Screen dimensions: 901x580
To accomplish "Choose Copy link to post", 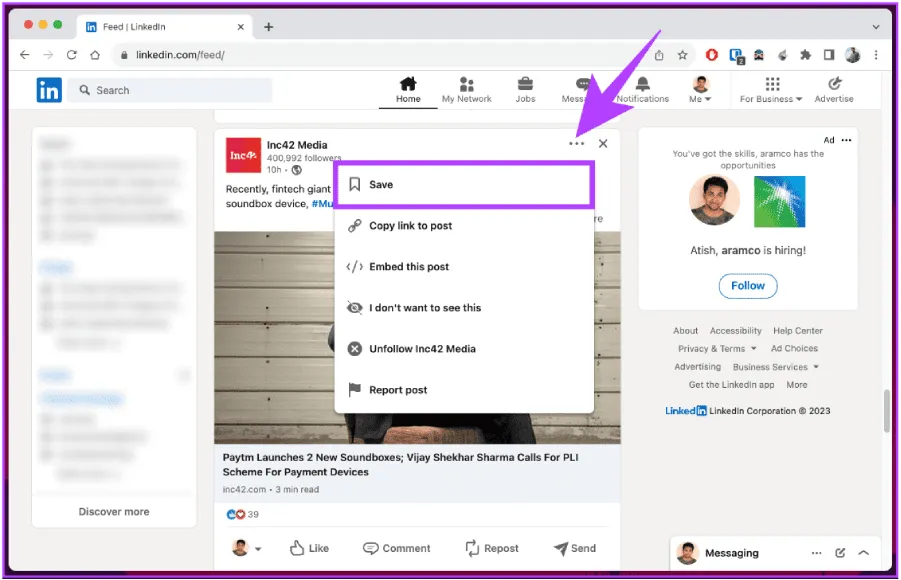I will 411,226.
